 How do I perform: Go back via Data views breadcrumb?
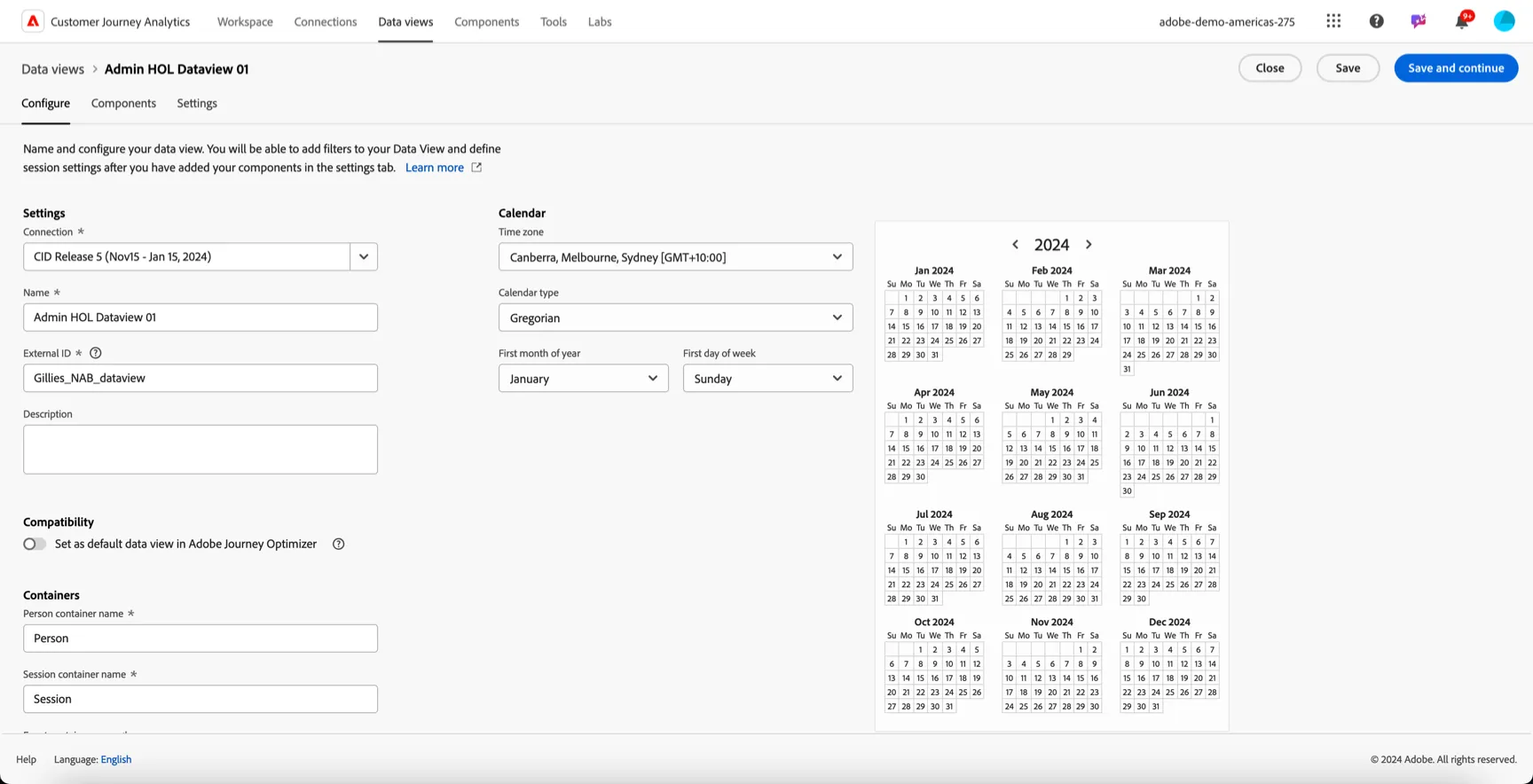(52, 69)
